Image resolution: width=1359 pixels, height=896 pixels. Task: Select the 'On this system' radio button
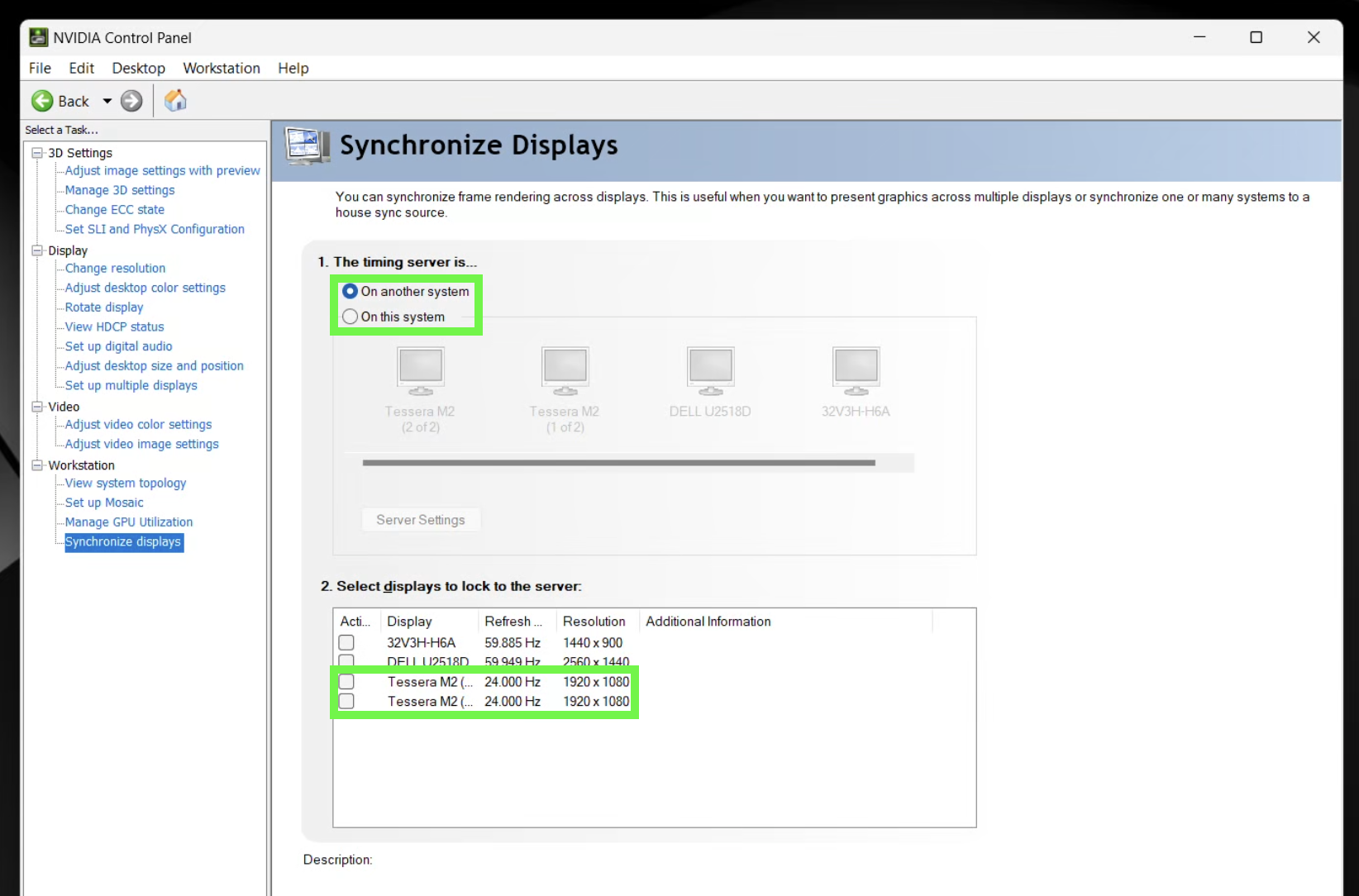[350, 317]
